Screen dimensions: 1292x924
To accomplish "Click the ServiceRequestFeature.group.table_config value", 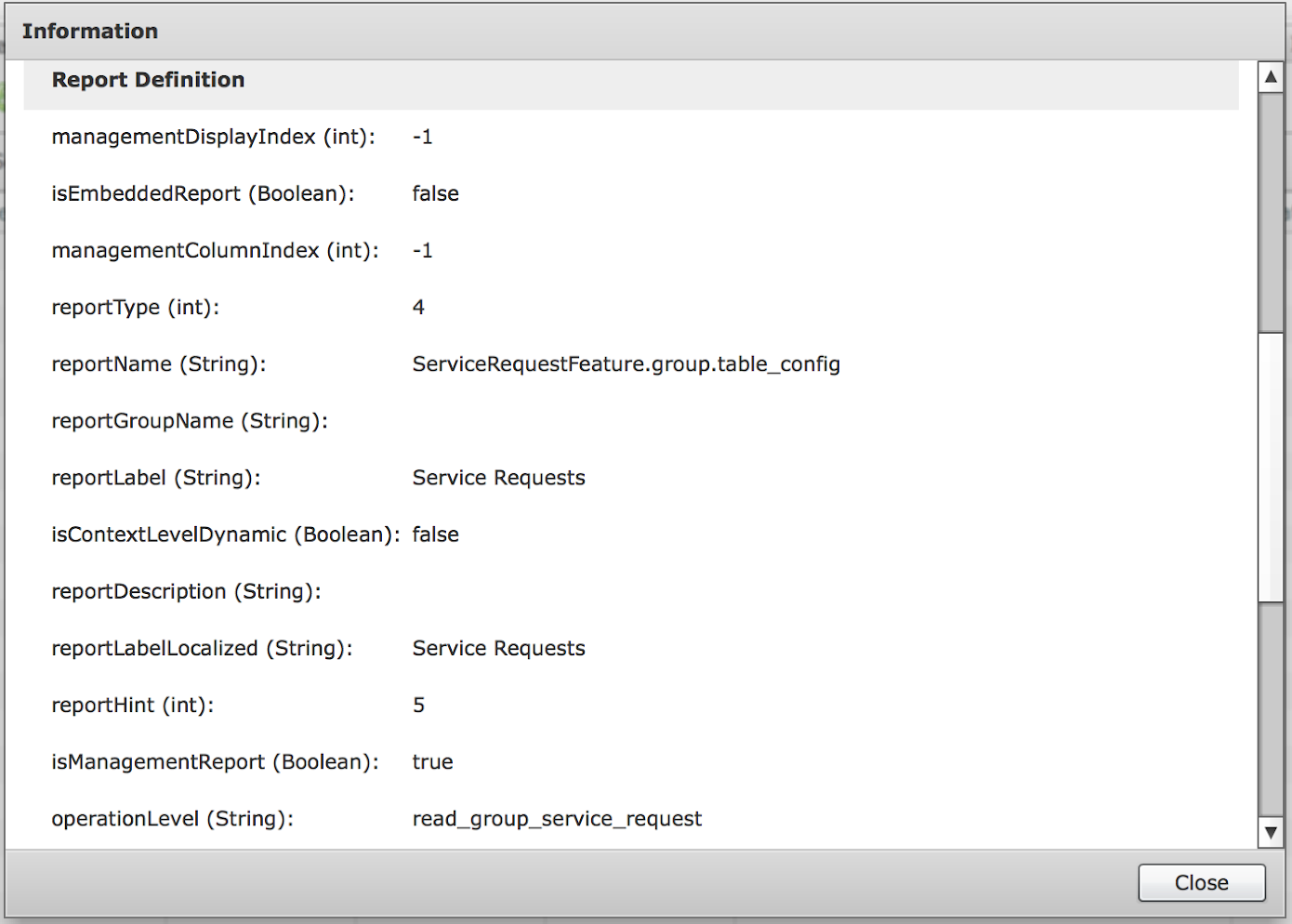I will [x=626, y=364].
